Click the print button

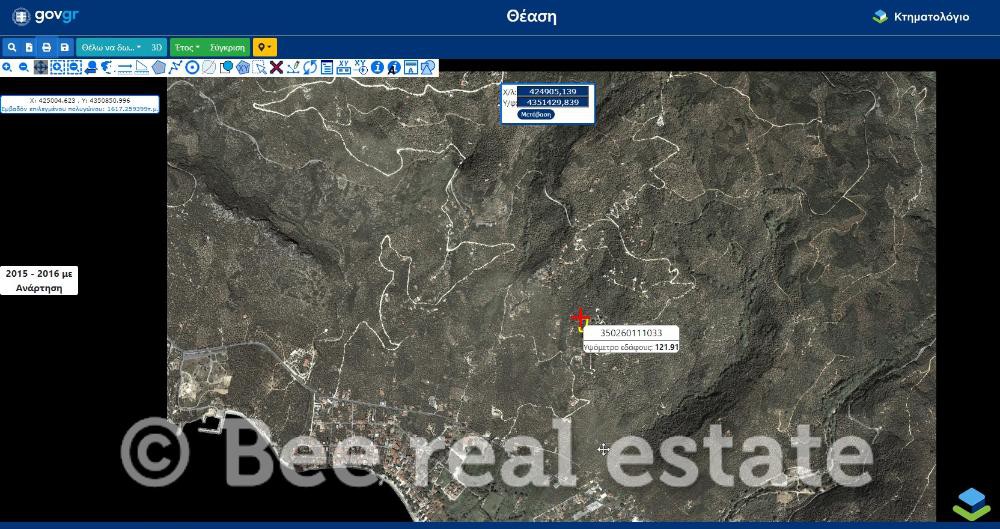click(46, 47)
